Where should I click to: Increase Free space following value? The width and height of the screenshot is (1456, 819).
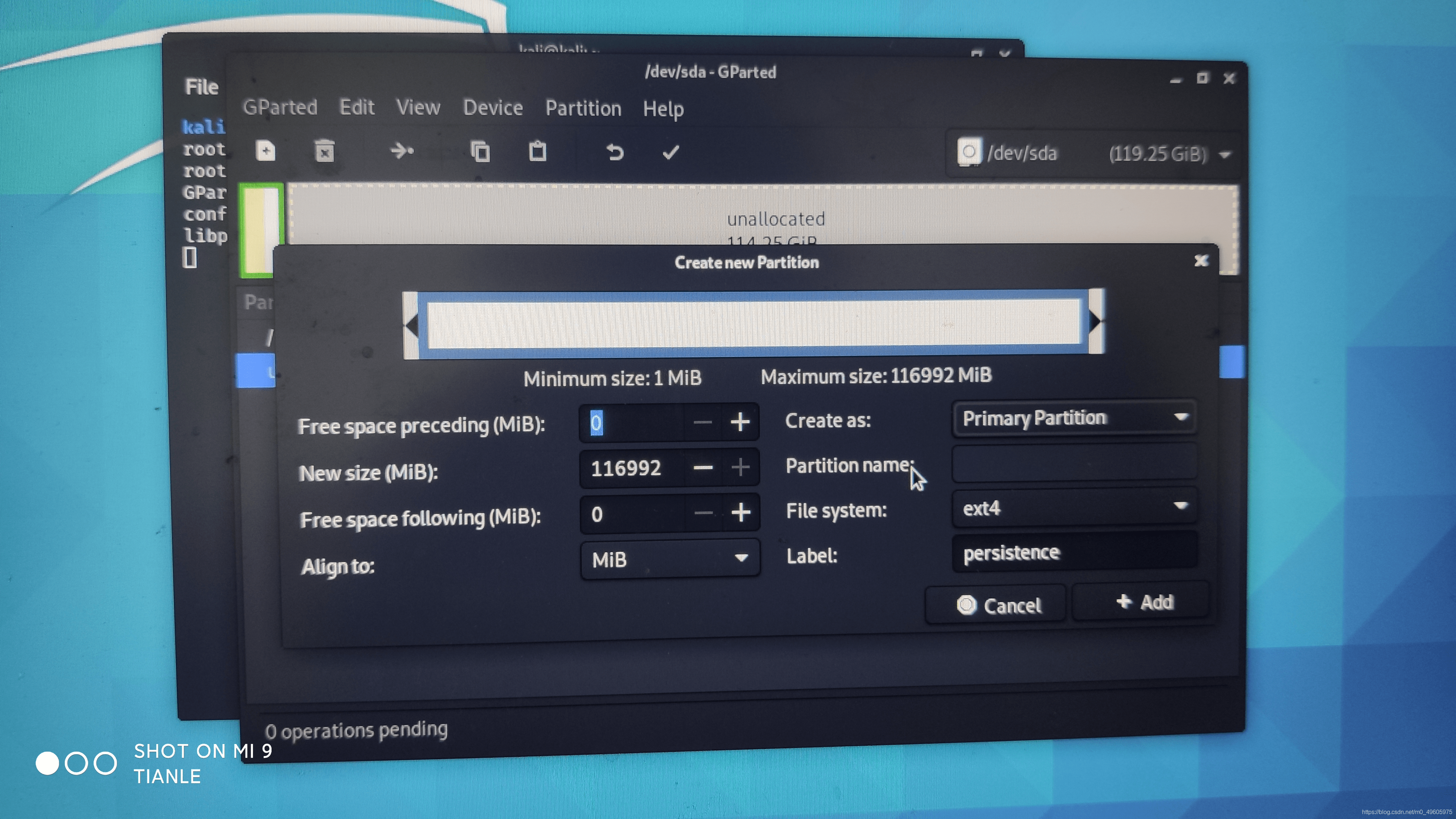740,513
